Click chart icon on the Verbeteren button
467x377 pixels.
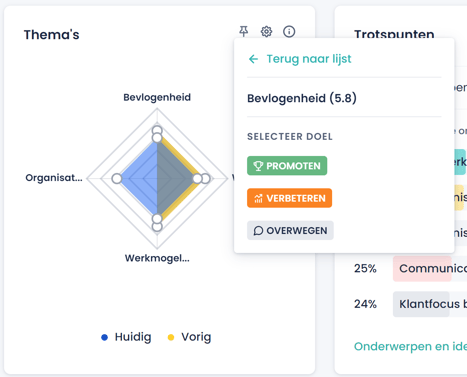pyautogui.click(x=258, y=198)
